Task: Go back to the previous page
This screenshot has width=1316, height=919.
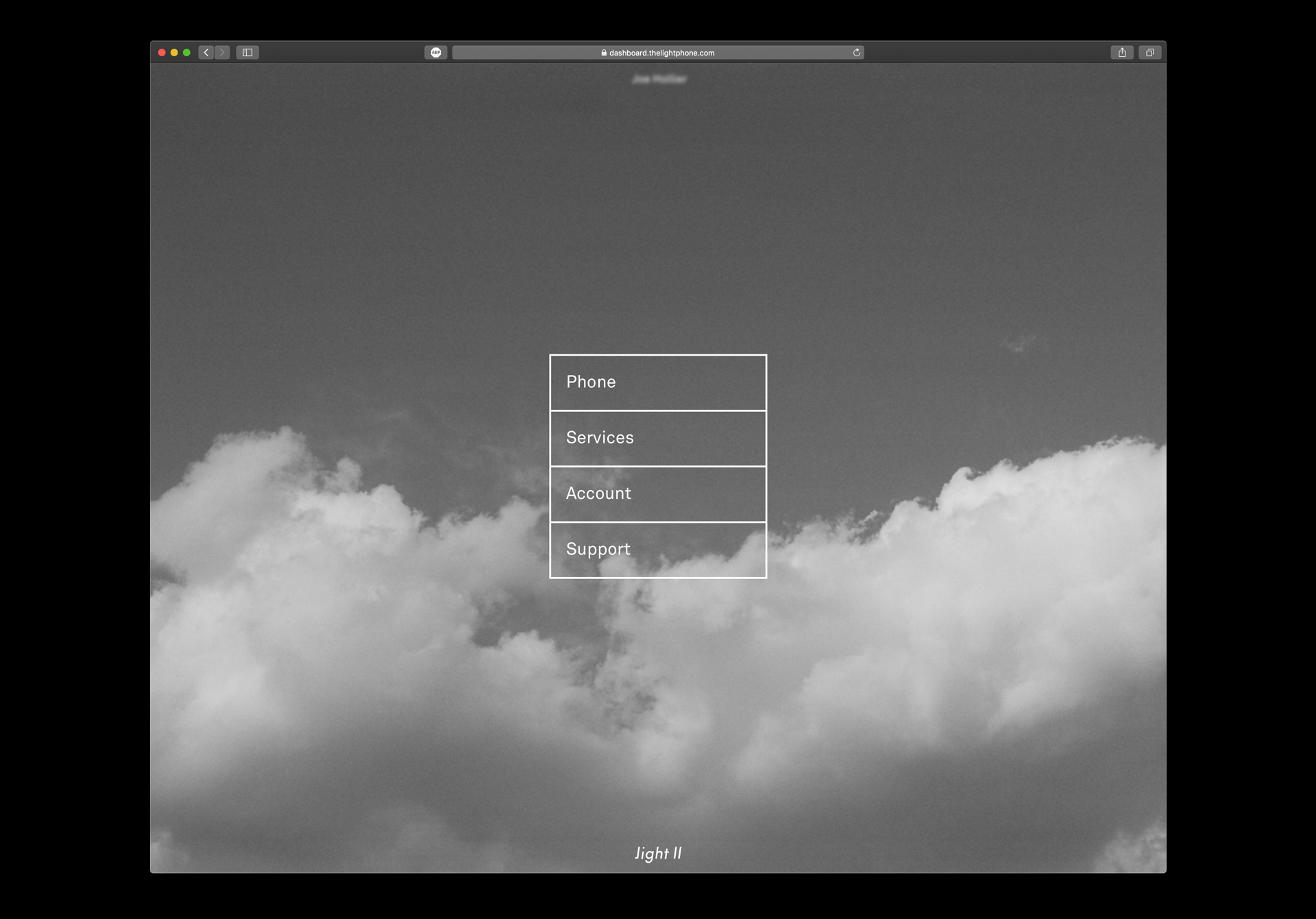Action: [x=206, y=53]
